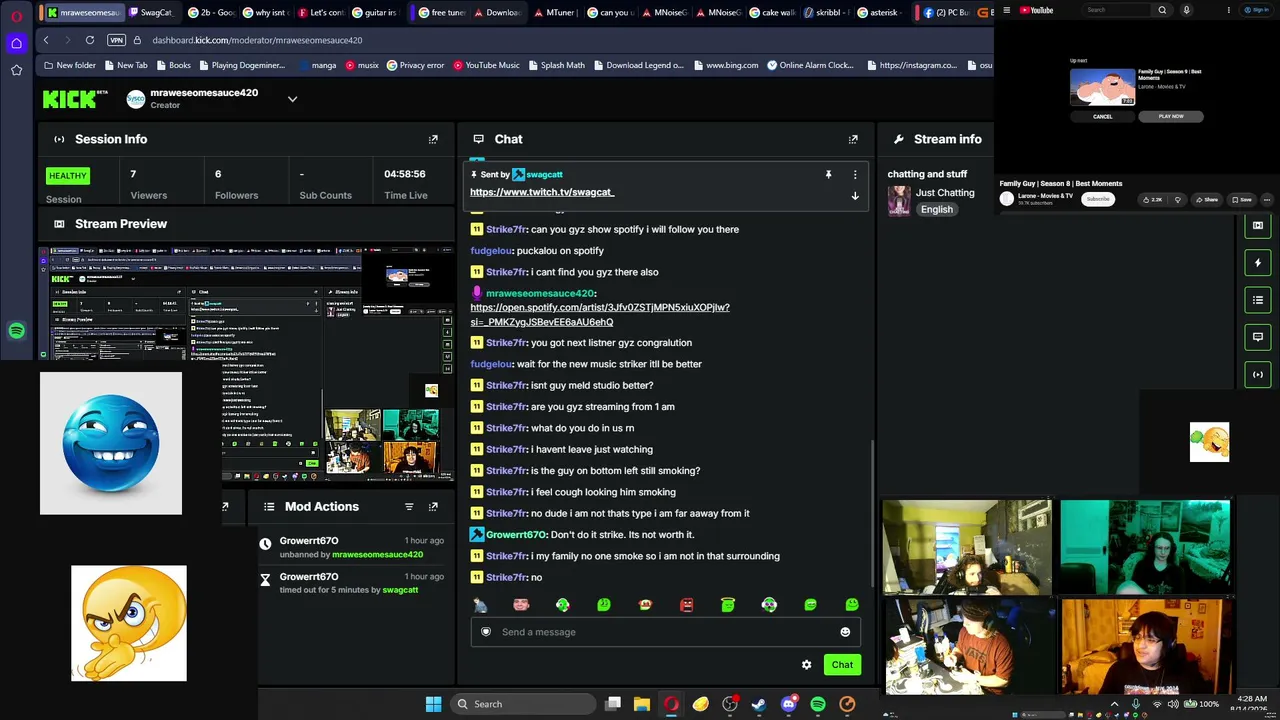The image size is (1280, 720).
Task: Open Discord from the taskbar
Action: [x=789, y=704]
